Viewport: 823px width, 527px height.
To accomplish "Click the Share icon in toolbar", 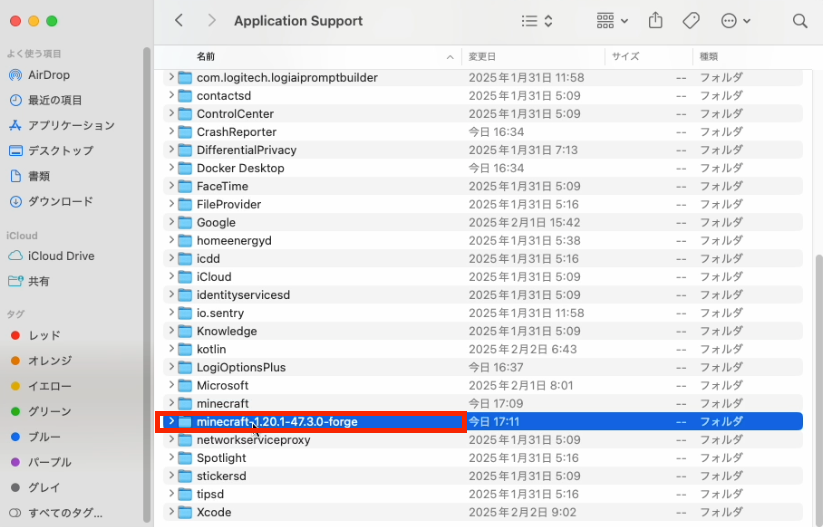I will click(x=656, y=20).
